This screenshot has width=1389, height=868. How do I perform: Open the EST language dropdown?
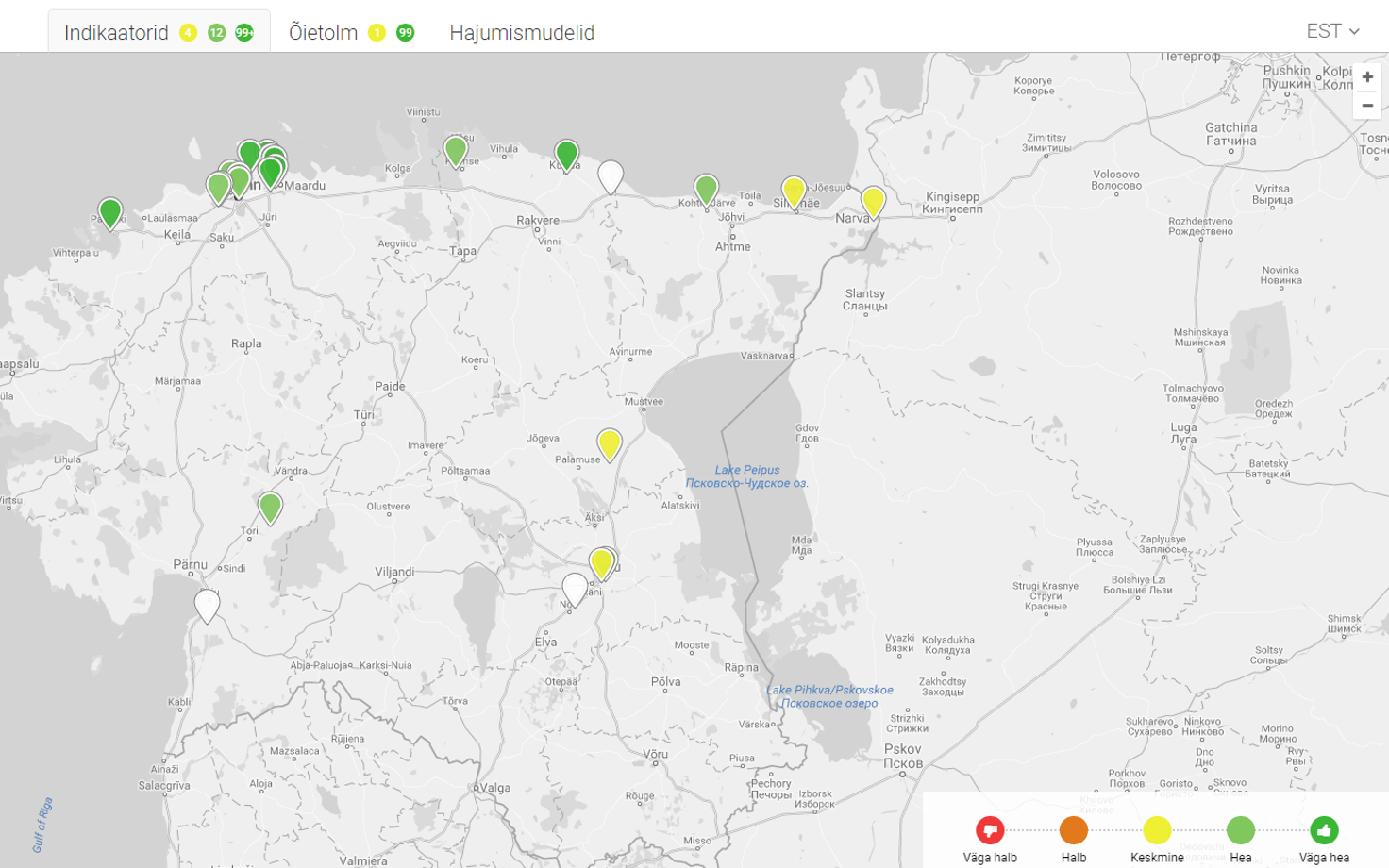tap(1332, 31)
